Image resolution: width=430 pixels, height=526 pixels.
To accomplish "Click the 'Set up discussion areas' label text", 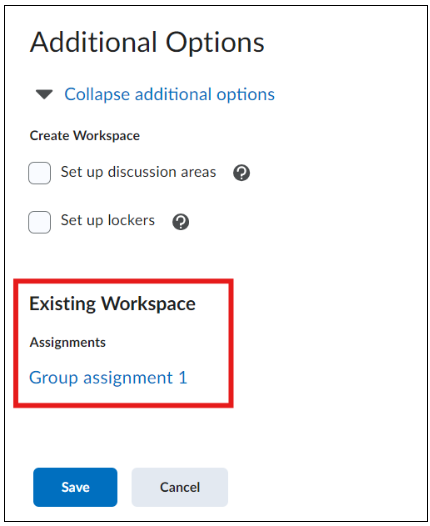I will [138, 172].
